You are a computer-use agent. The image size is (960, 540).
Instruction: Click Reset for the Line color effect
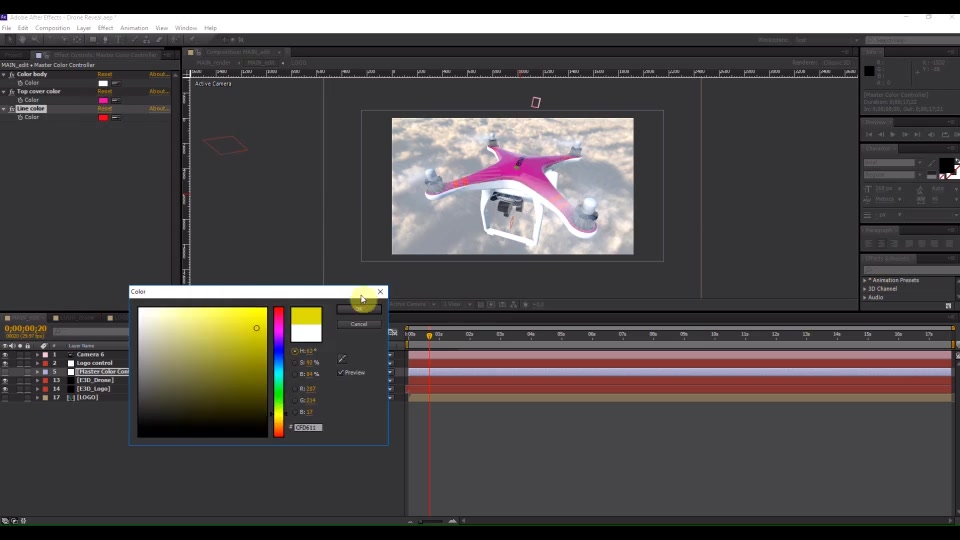[x=105, y=108]
